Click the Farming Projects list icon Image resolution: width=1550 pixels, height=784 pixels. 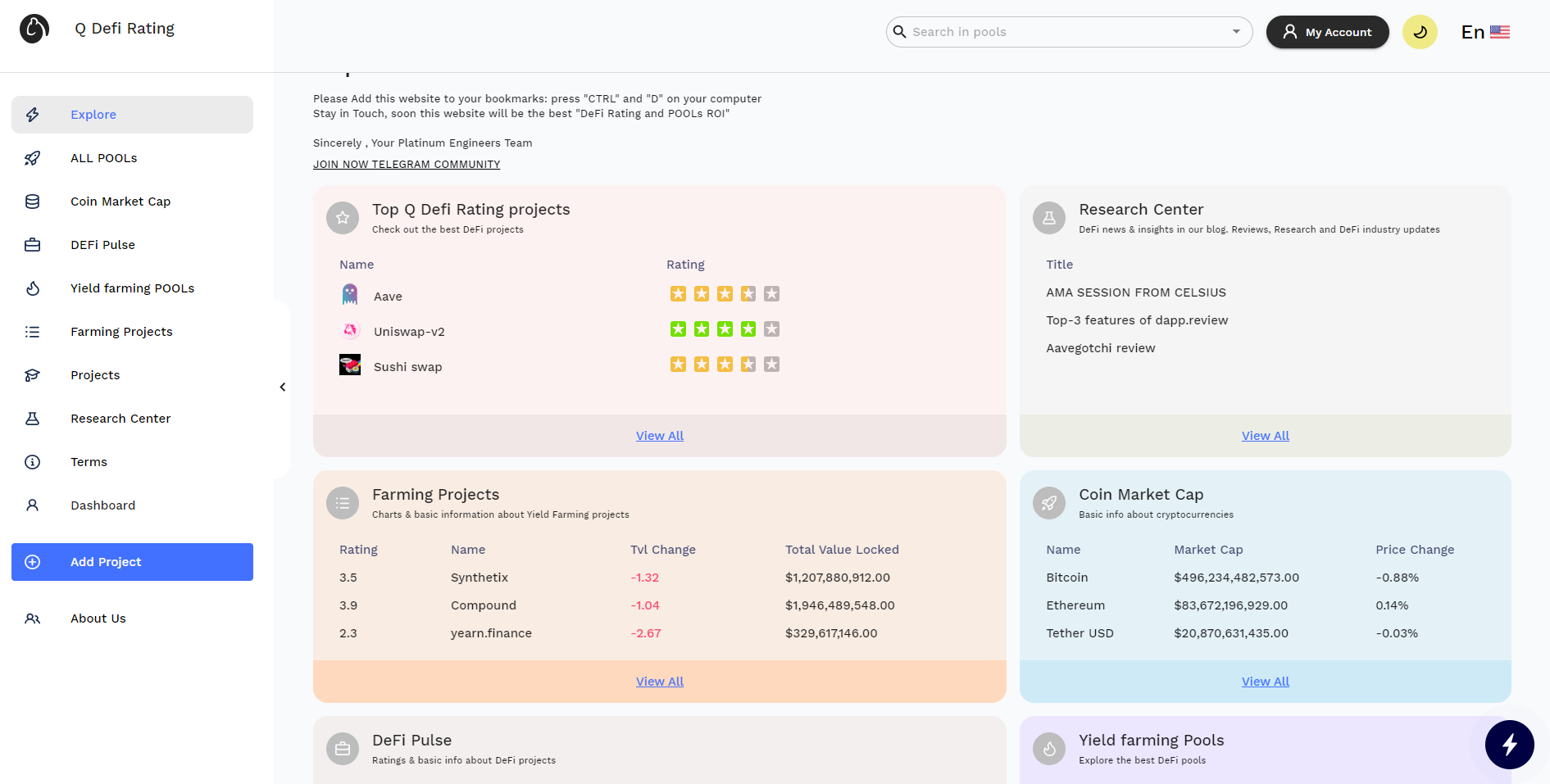coord(33,332)
